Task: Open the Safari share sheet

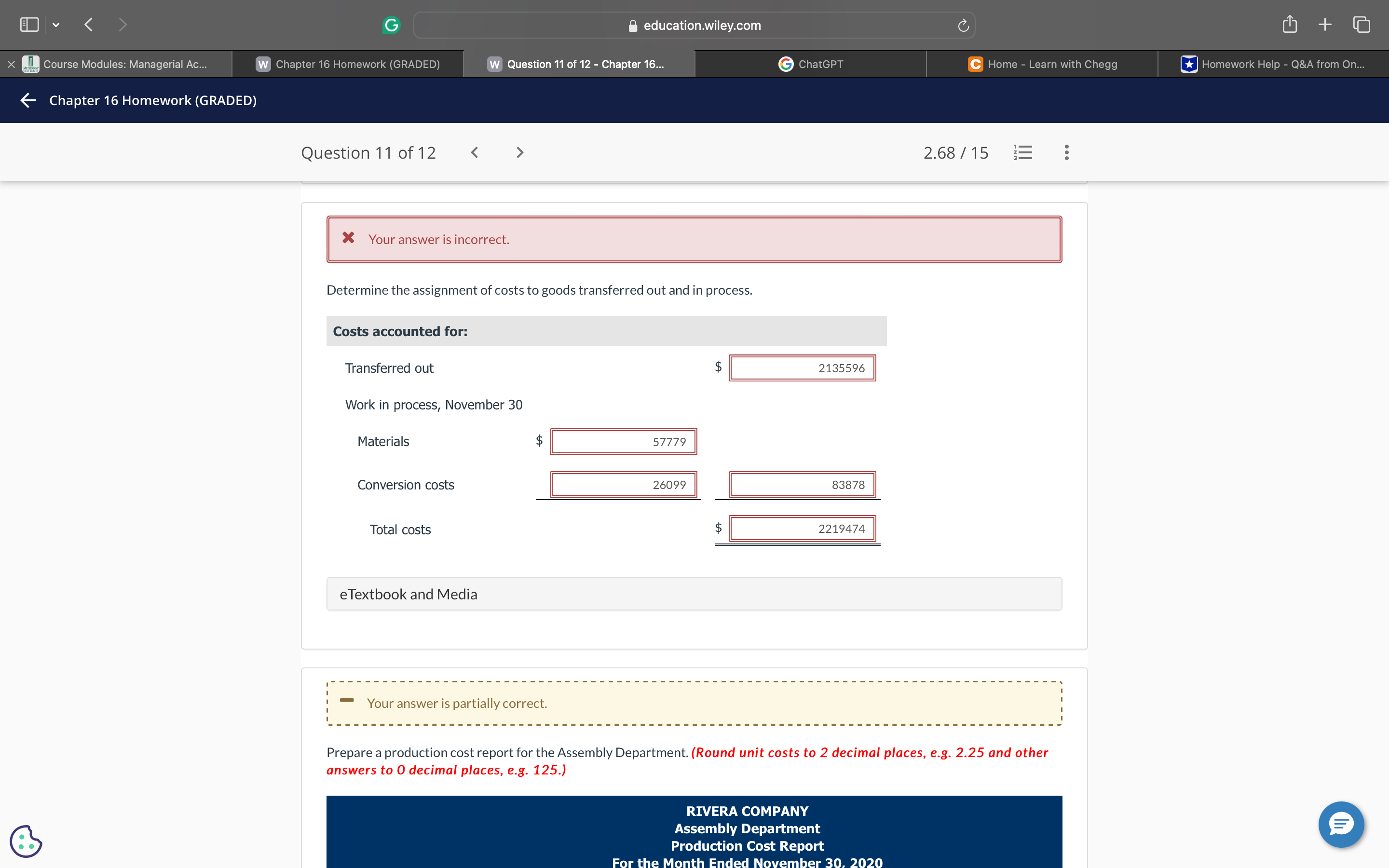Action: [x=1290, y=25]
